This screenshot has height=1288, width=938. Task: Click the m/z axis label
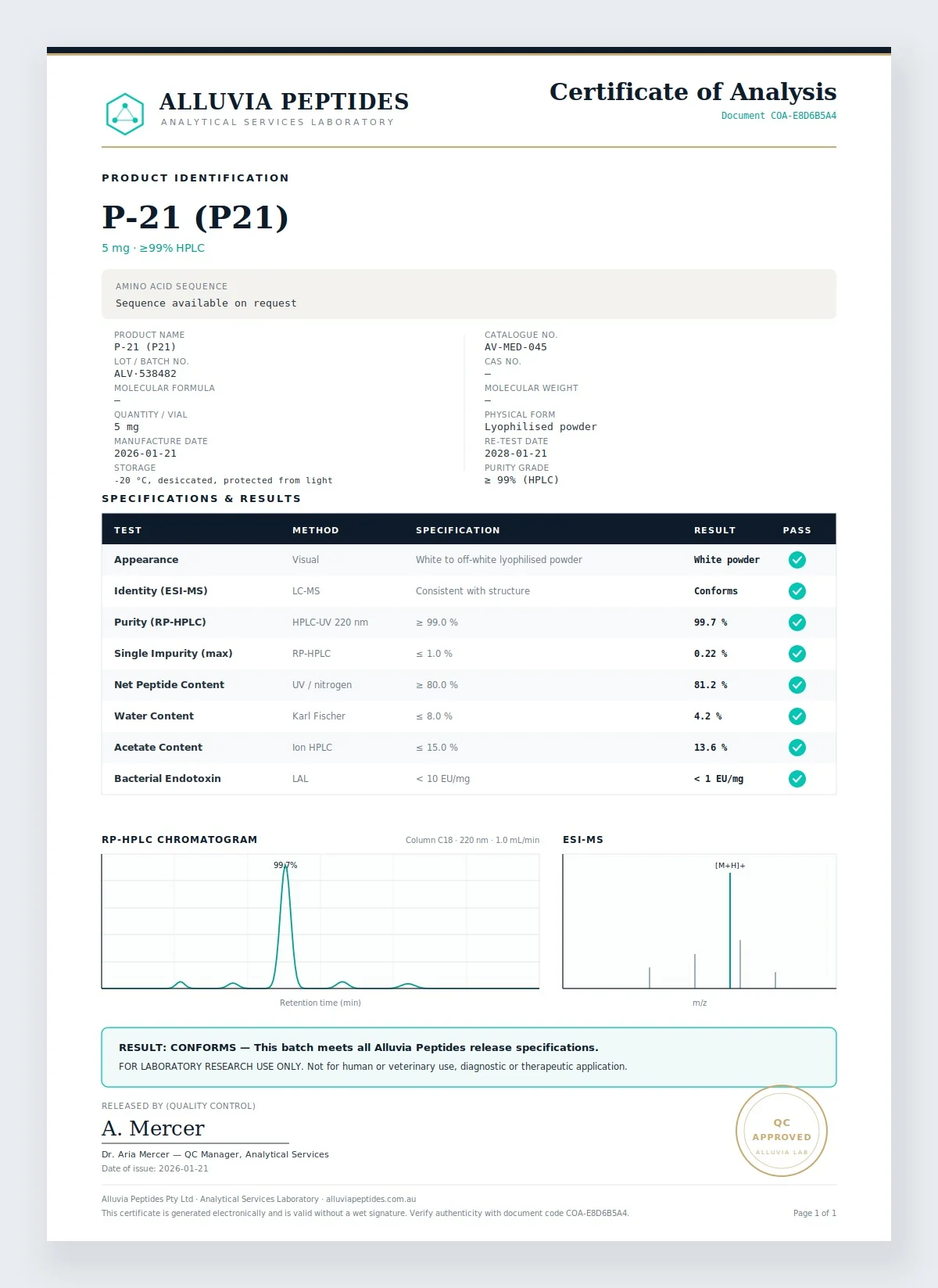click(700, 1003)
